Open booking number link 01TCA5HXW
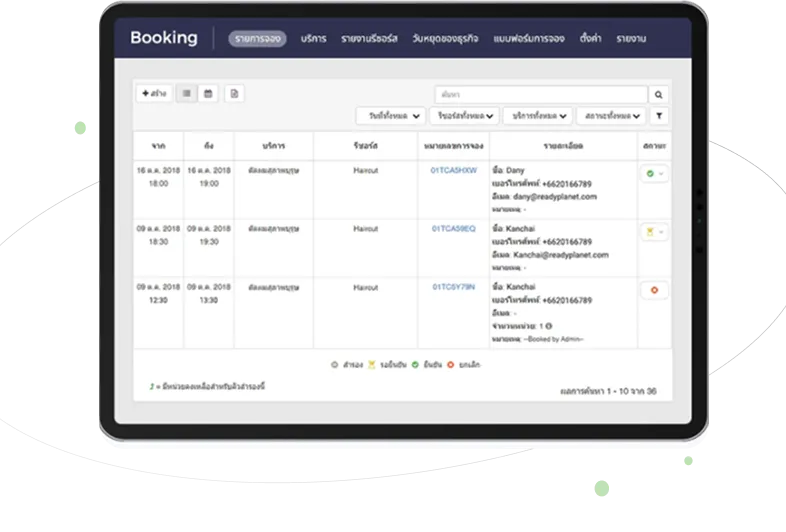Screen dimensions: 786x532 453,171
